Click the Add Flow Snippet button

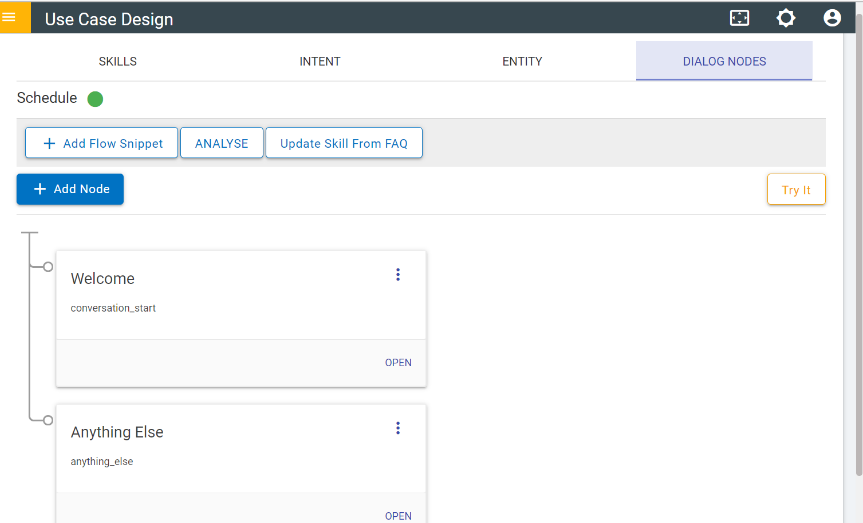[x=101, y=143]
